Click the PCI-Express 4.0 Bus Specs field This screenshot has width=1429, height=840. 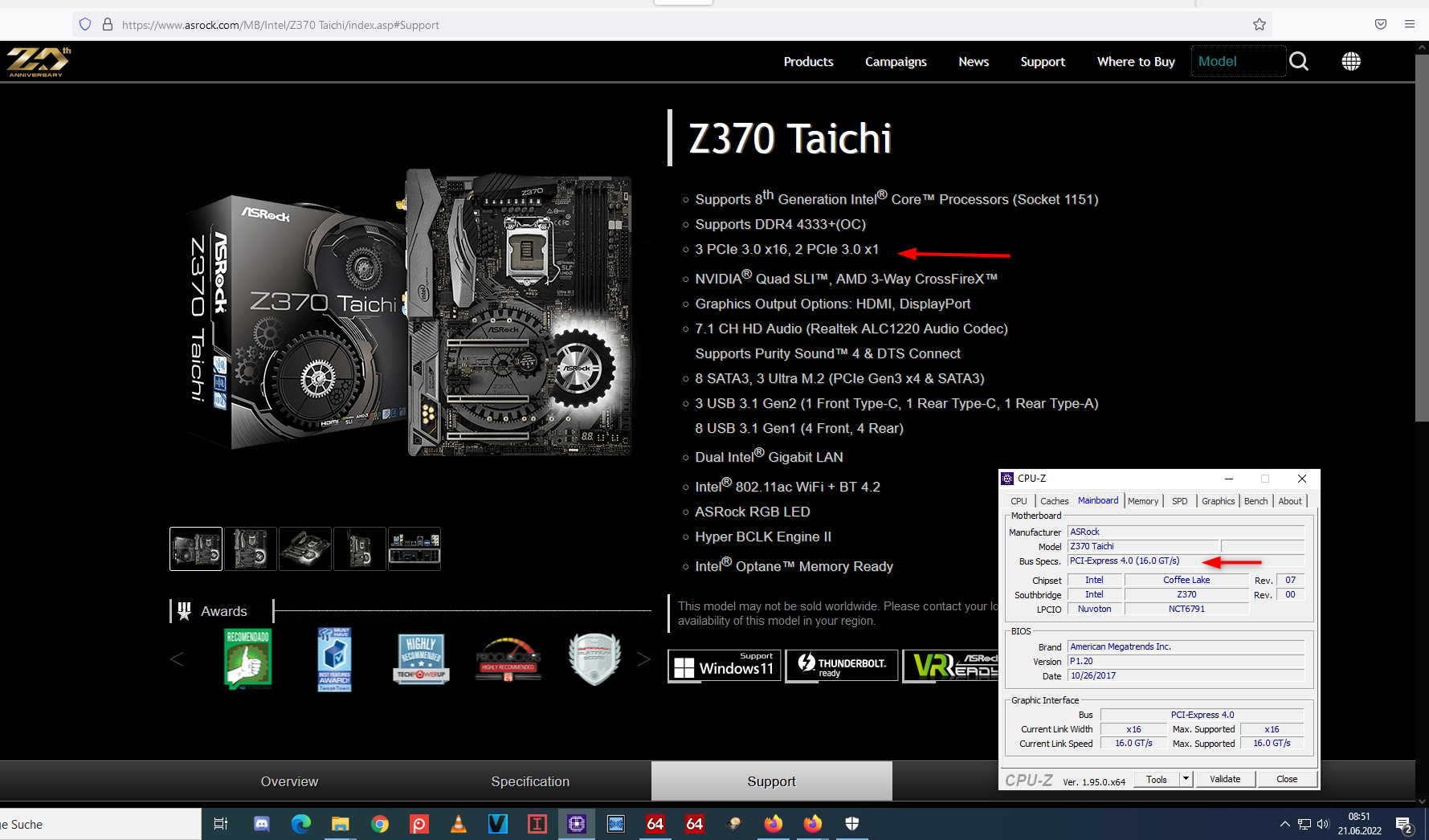tap(1186, 561)
